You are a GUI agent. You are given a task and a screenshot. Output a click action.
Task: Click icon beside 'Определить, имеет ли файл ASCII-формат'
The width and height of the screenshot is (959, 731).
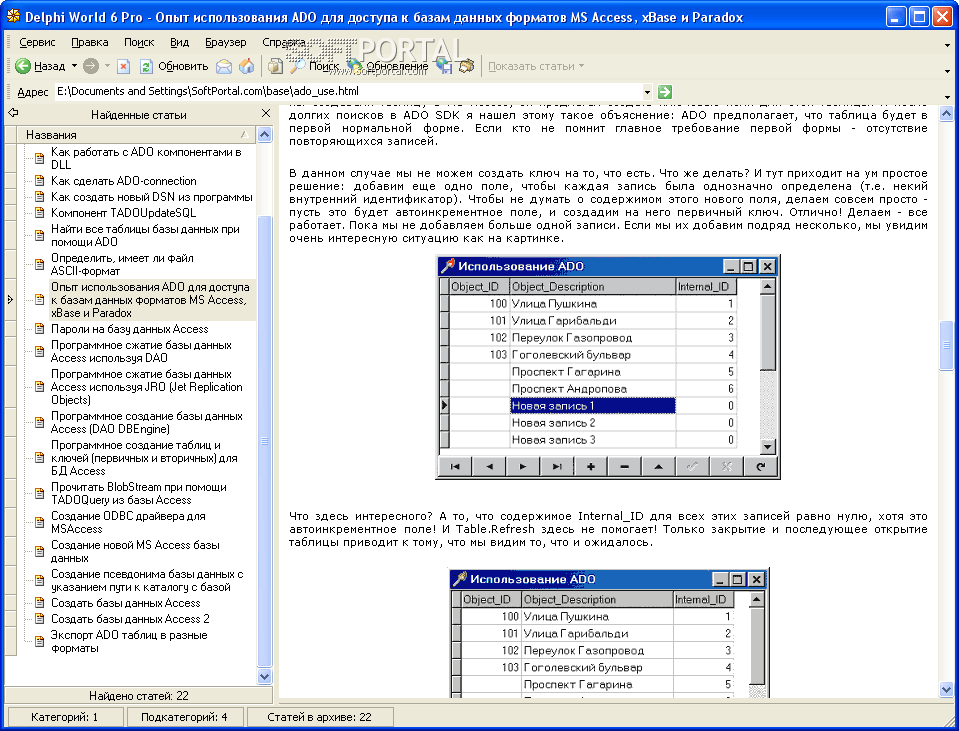coord(40,264)
